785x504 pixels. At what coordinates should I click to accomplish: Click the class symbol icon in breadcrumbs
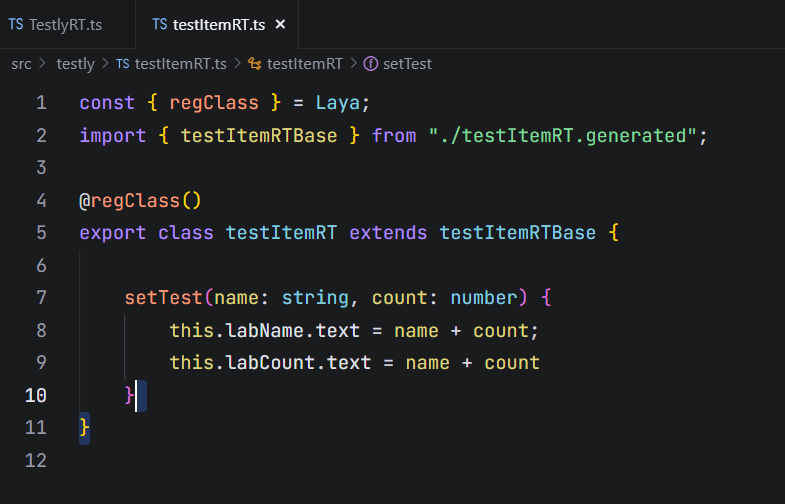point(254,63)
